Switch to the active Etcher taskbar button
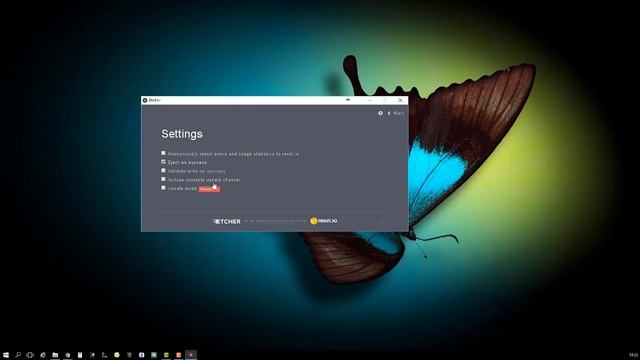 [x=191, y=355]
